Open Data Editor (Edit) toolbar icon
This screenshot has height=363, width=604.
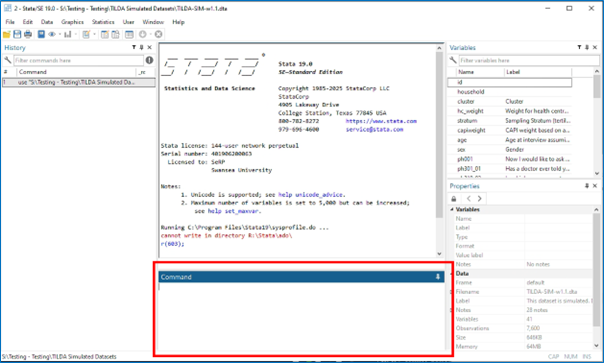coord(104,34)
